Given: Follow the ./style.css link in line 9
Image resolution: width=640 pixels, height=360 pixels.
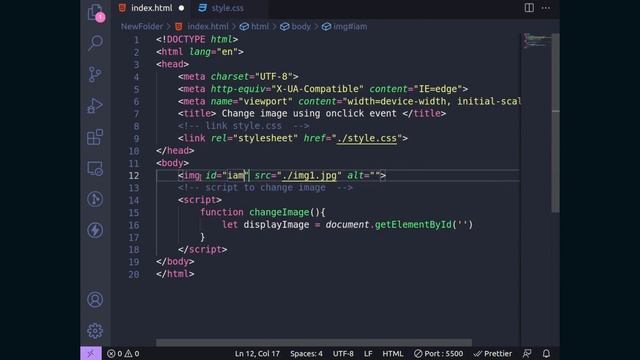Looking at the screenshot, I should (367, 138).
